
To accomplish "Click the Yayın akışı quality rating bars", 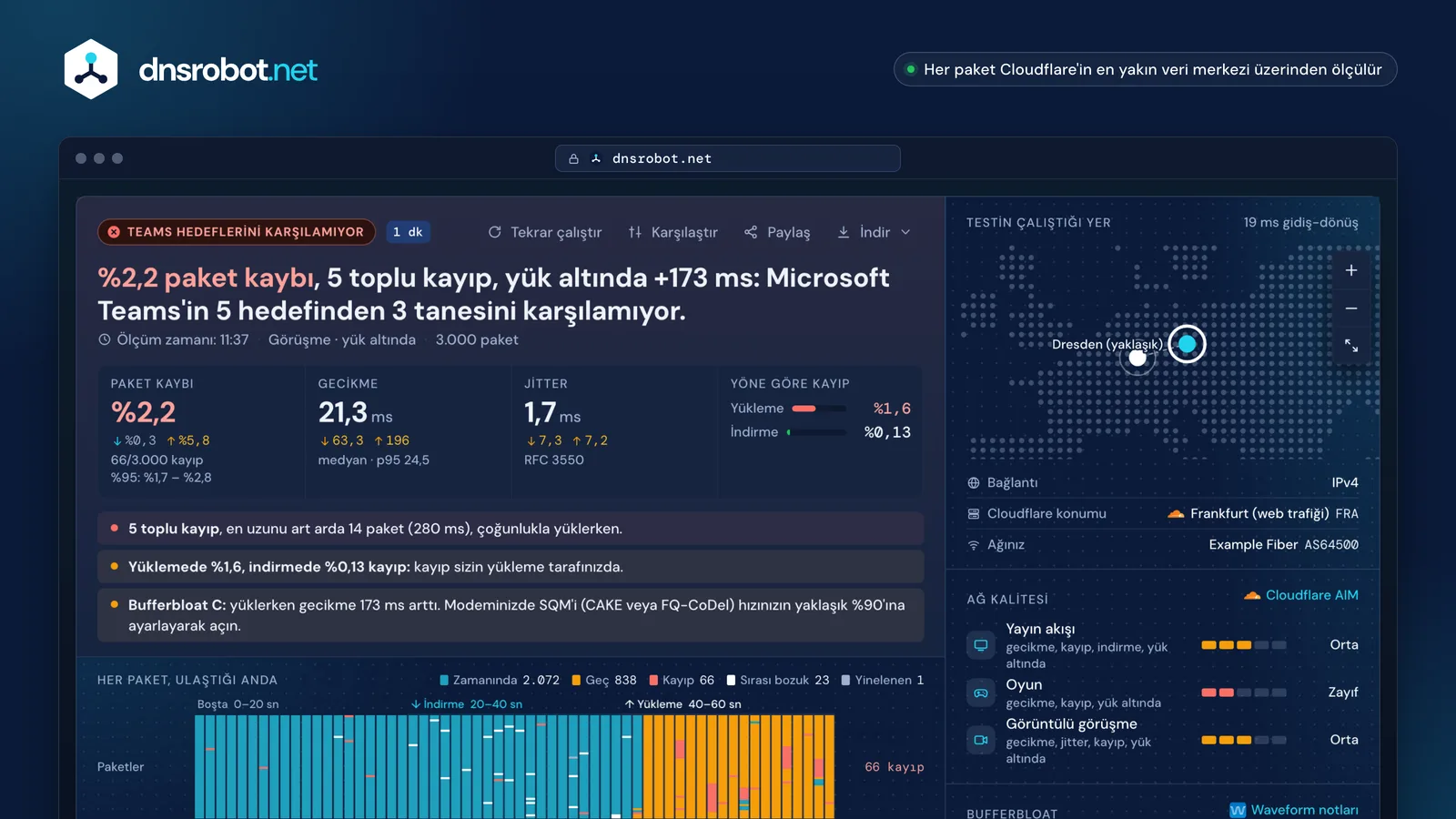I will click(1243, 645).
